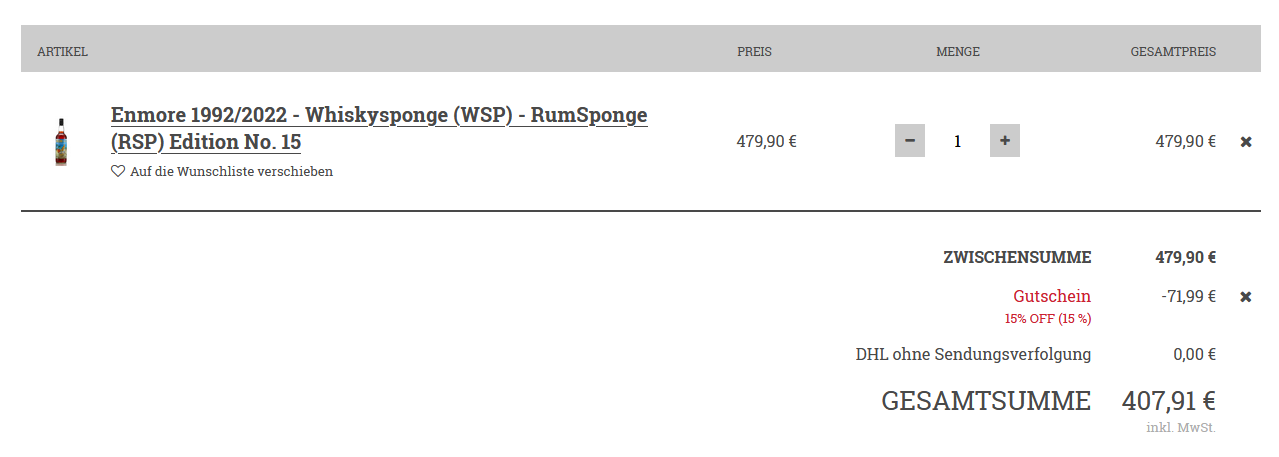
Task: Click the heart wishlist icon
Action: coord(118,171)
